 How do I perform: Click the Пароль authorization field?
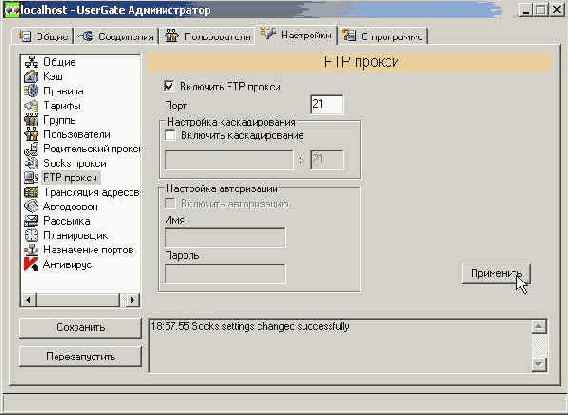pyautogui.click(x=225, y=274)
